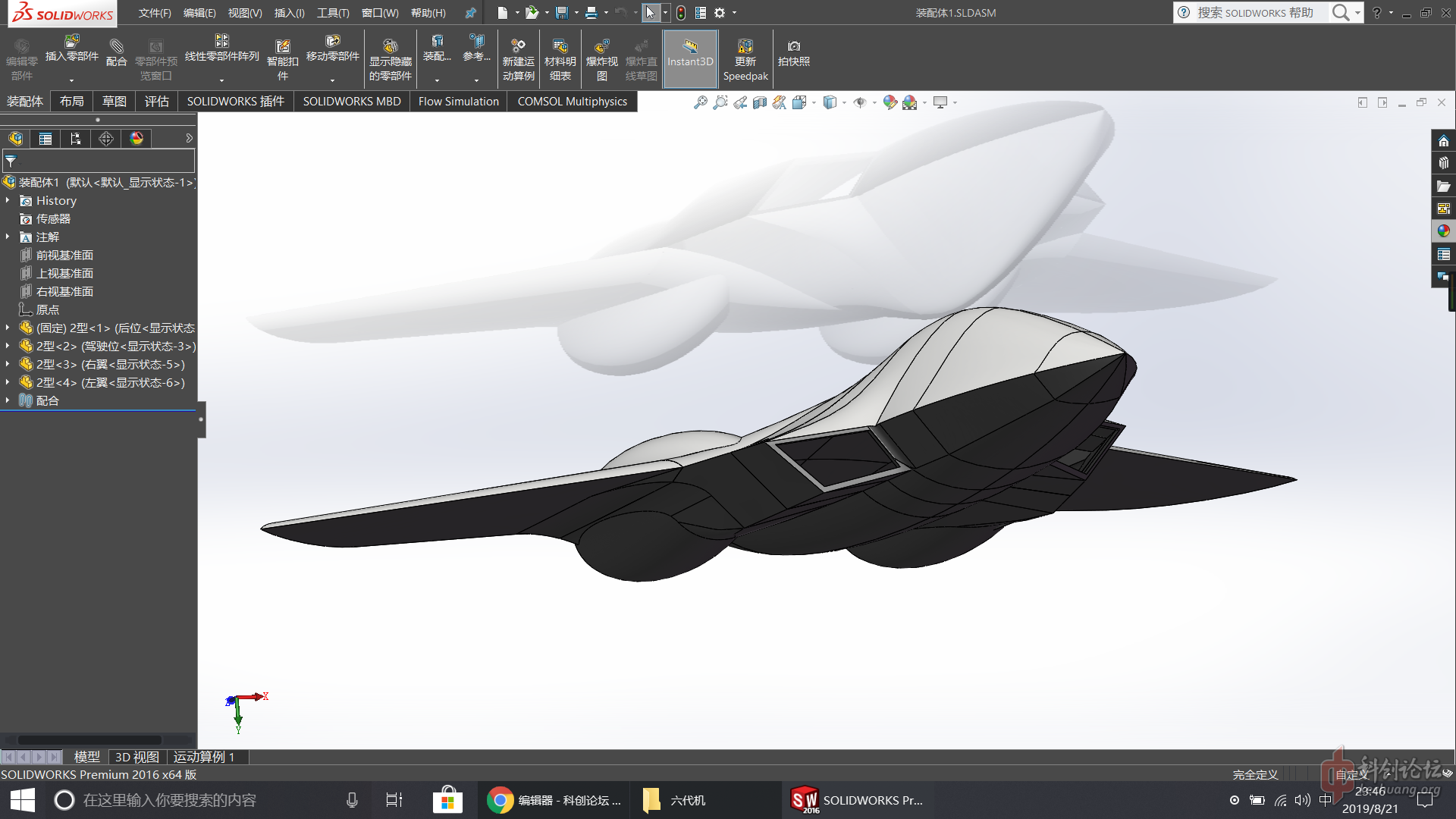Click the Smart Fasteners (智能扣件) tool

282,59
